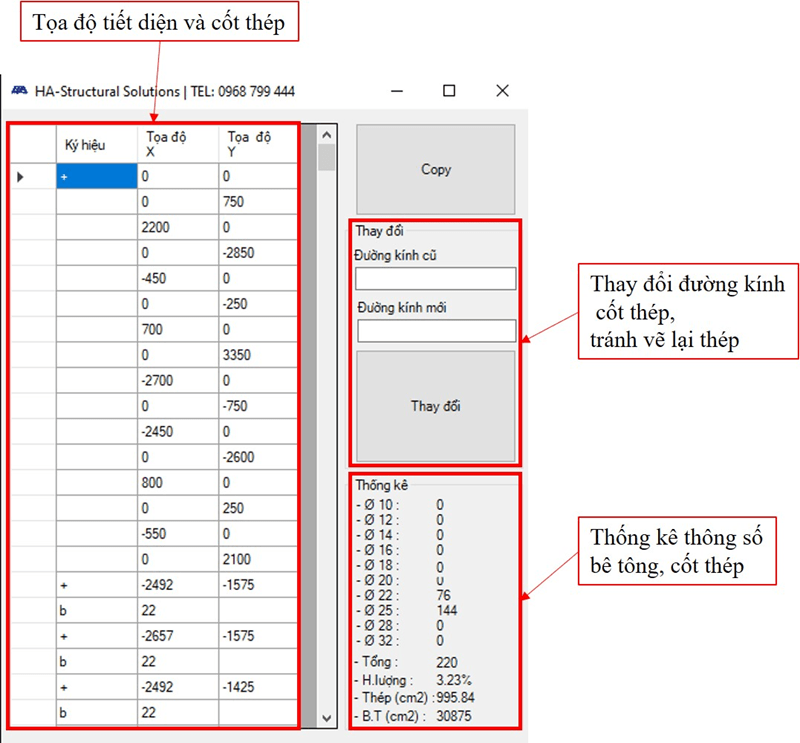The width and height of the screenshot is (800, 743).
Task: Click the cell containing value 2200
Action: (x=175, y=227)
